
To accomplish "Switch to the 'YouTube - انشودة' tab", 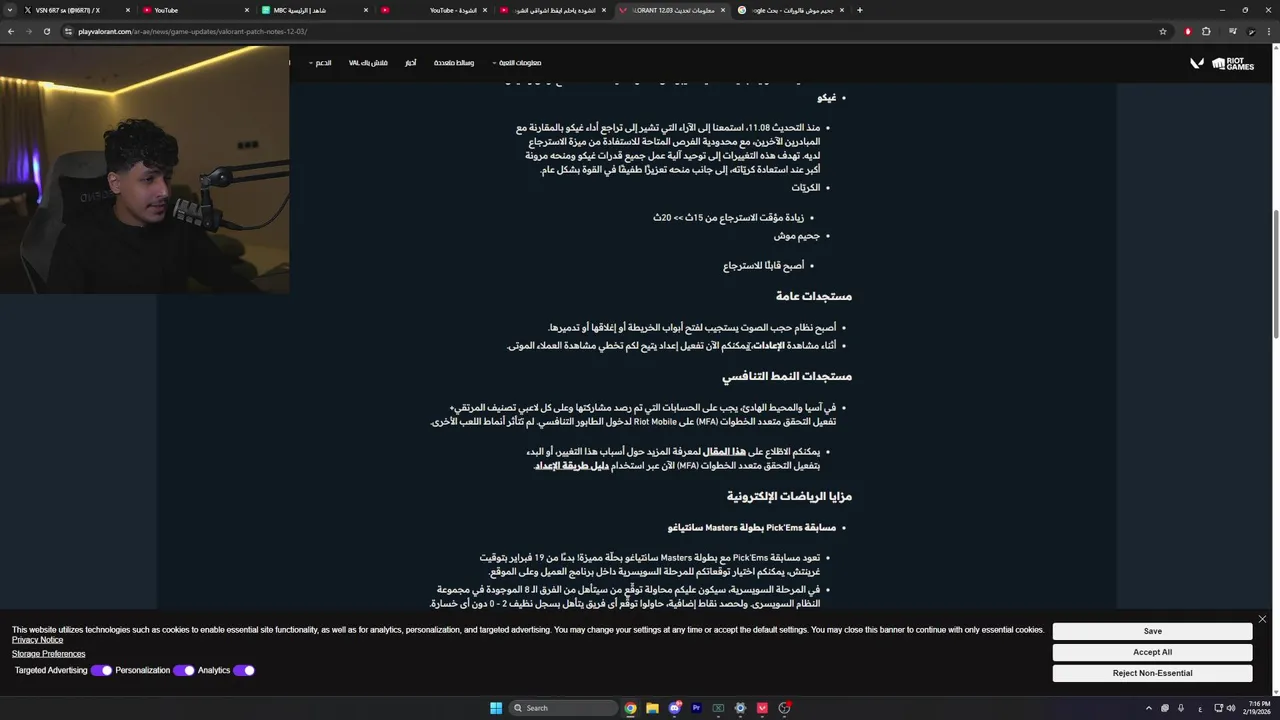I will tap(433, 10).
